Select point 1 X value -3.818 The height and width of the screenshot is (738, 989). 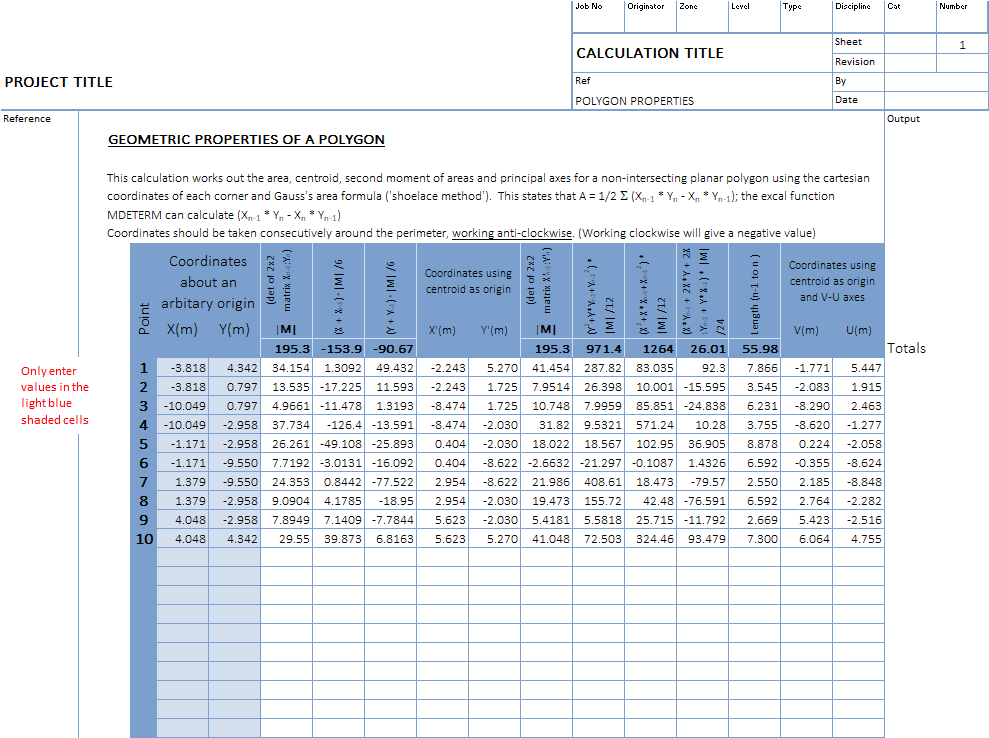tap(182, 368)
